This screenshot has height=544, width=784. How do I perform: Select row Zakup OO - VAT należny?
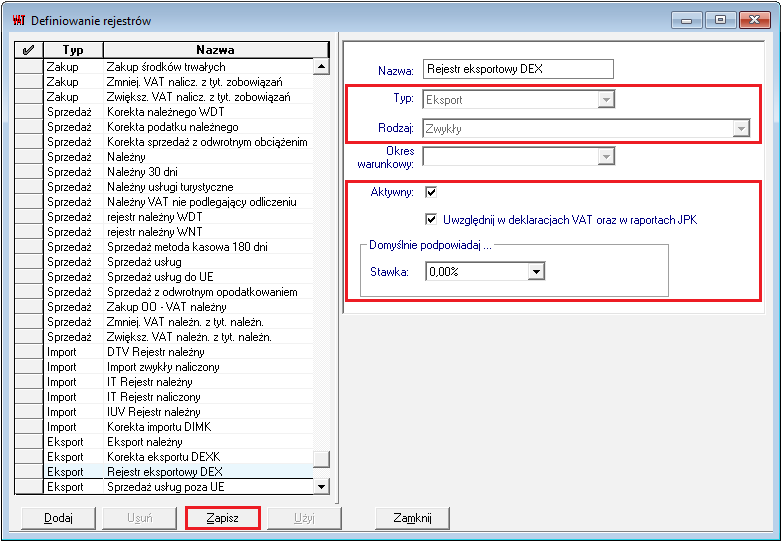[x=164, y=306]
